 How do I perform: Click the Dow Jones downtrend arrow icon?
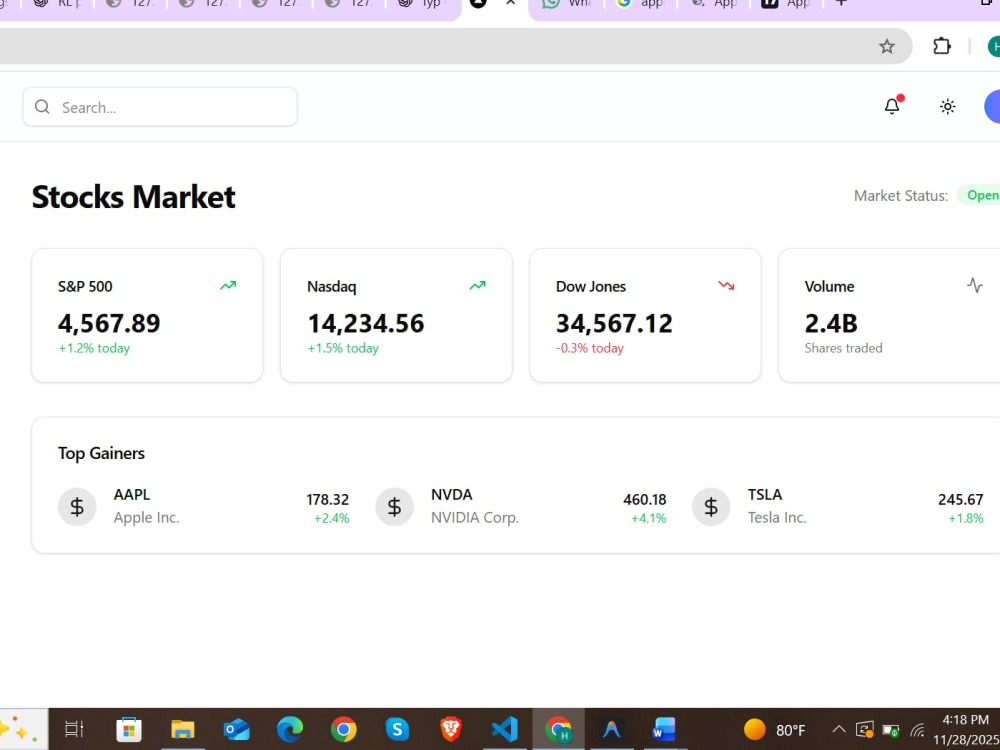click(726, 286)
